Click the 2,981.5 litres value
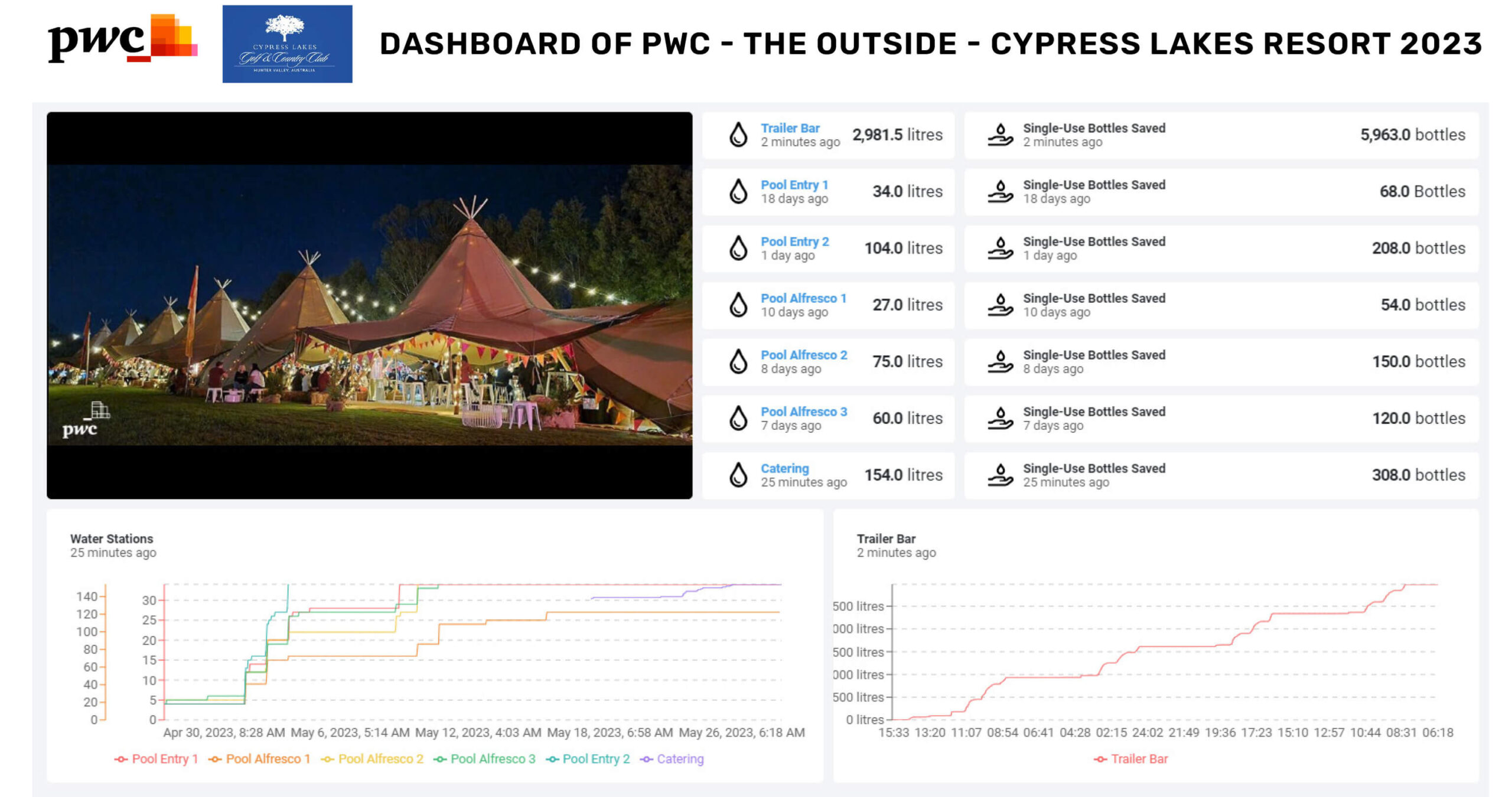Image resolution: width=1512 pixels, height=797 pixels. tap(897, 135)
